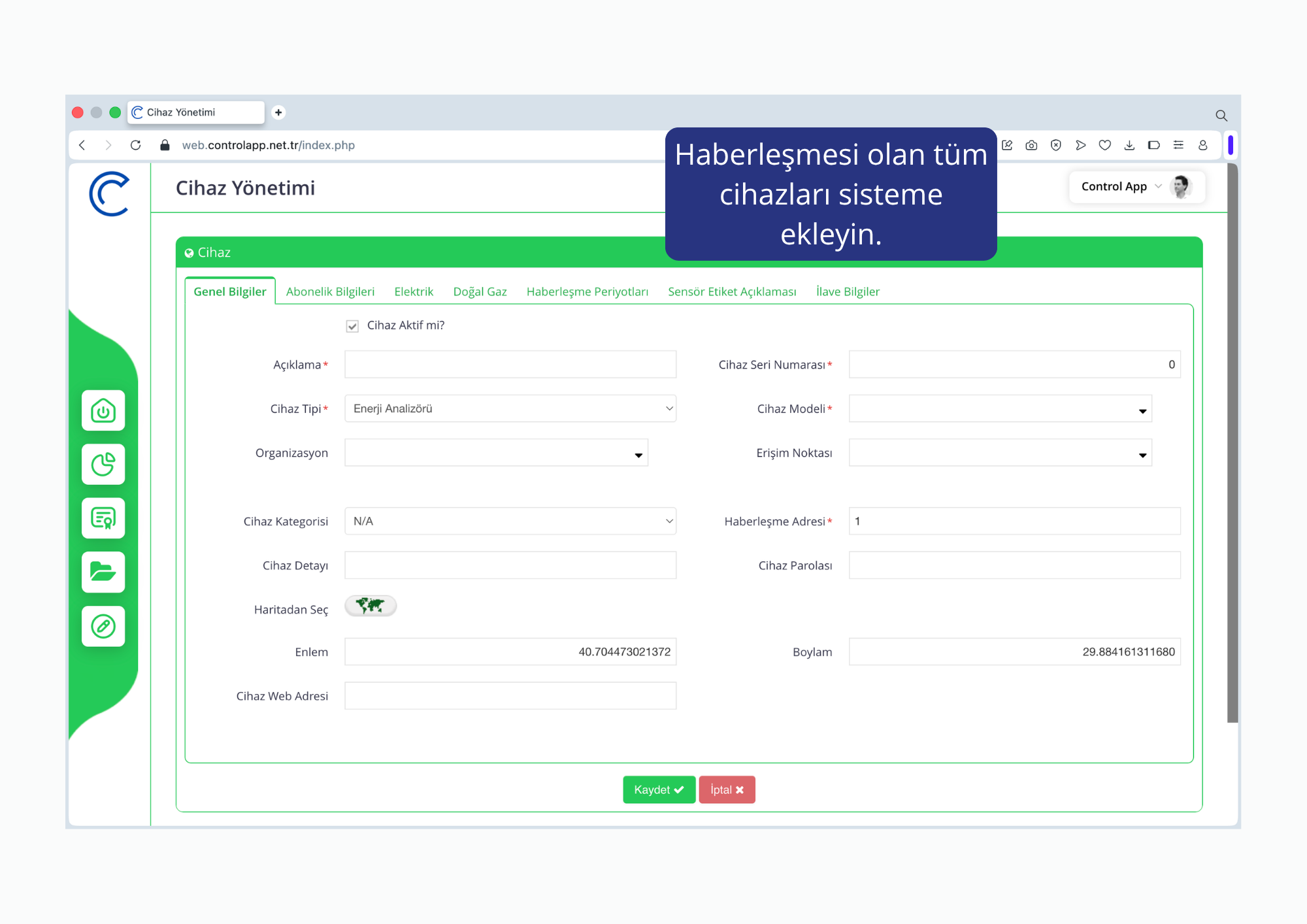Click the Cihaz Parolası field

(1014, 565)
